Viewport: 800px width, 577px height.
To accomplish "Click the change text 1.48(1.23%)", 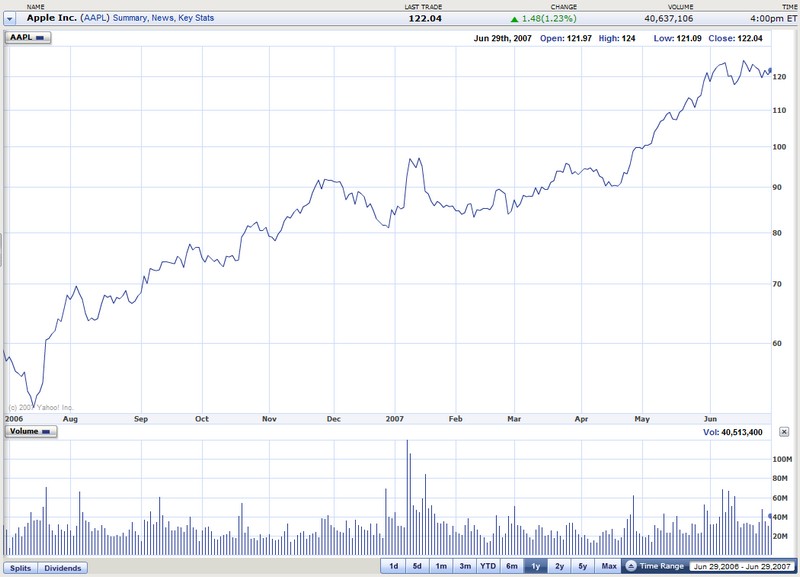I will [x=549, y=19].
